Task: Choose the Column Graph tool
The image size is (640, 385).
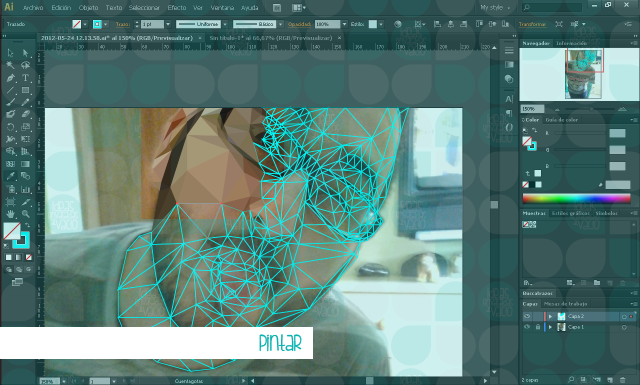Action: [x=25, y=189]
